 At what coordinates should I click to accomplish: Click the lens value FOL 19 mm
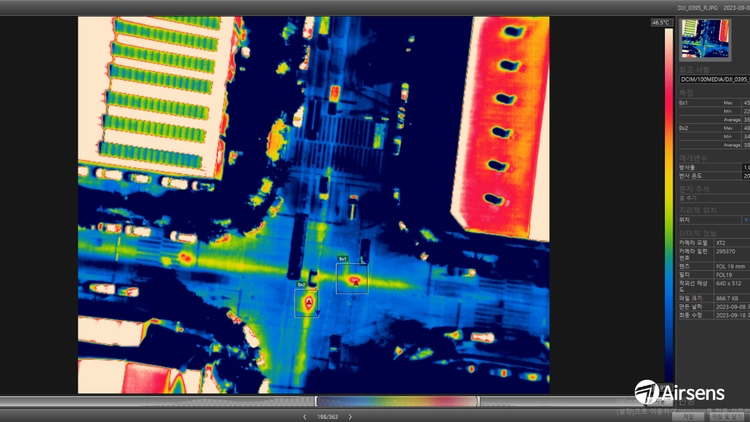(730, 267)
